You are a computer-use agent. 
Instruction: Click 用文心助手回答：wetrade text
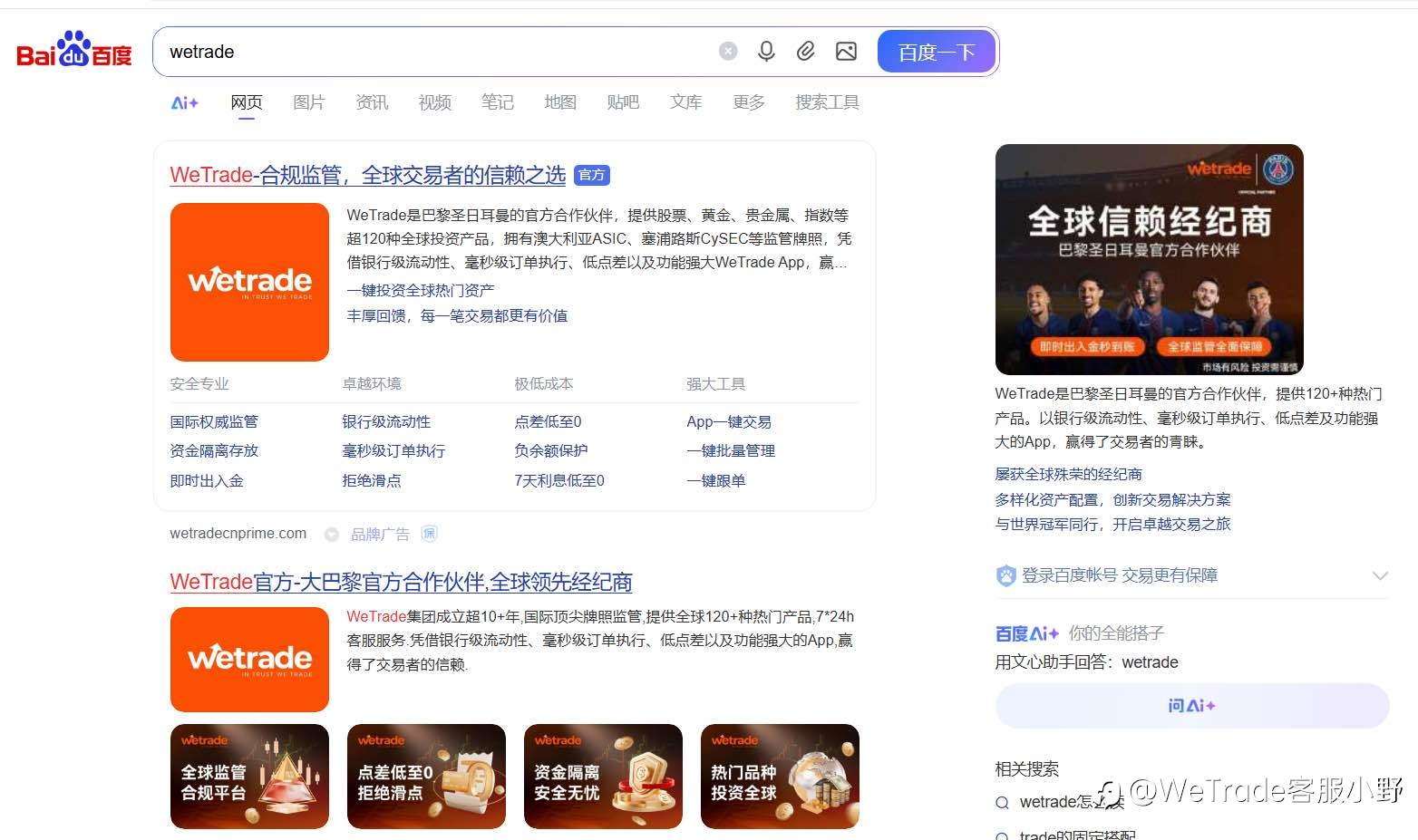pos(1086,662)
